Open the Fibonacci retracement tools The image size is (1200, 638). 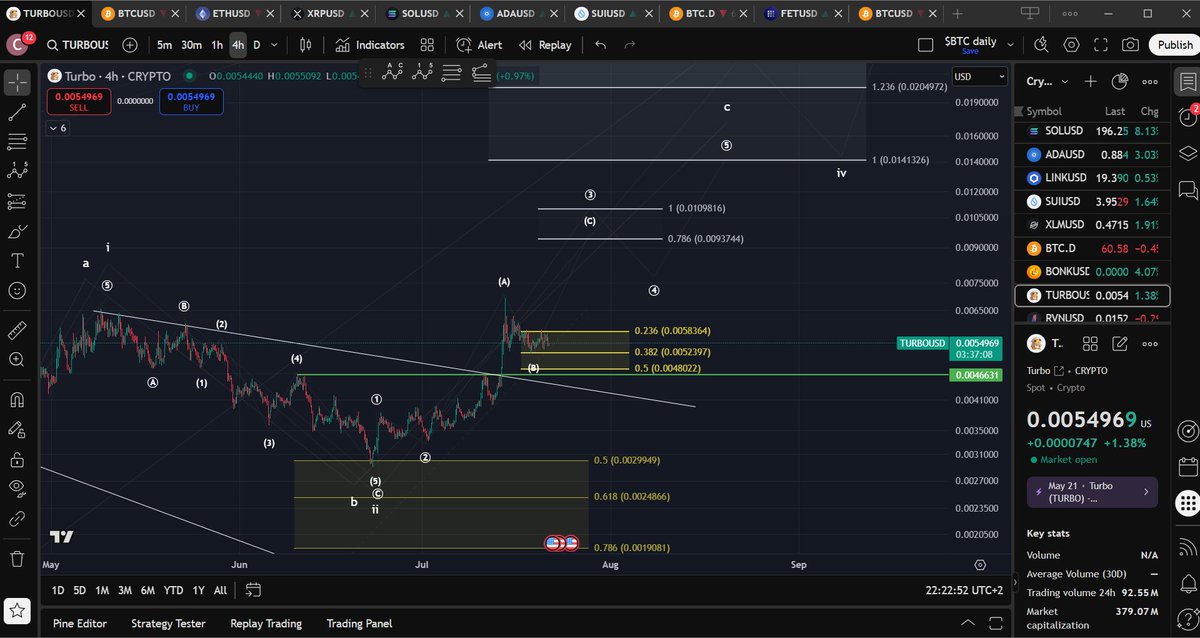17,142
